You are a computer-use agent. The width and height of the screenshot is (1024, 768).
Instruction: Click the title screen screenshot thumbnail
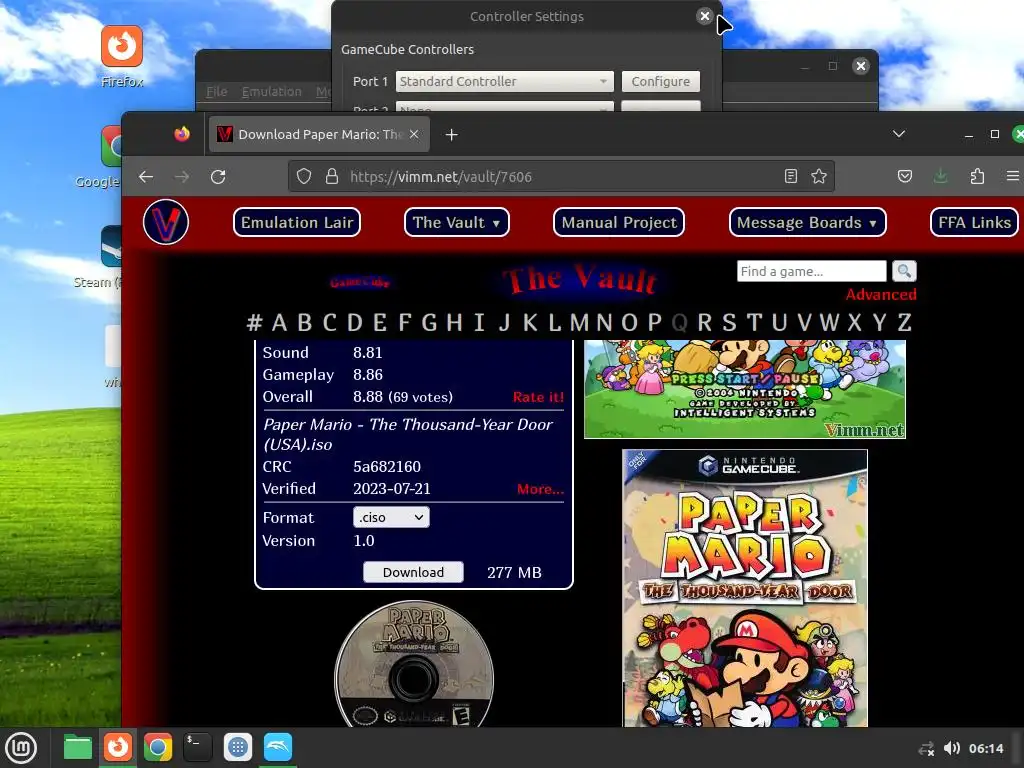tap(744, 389)
